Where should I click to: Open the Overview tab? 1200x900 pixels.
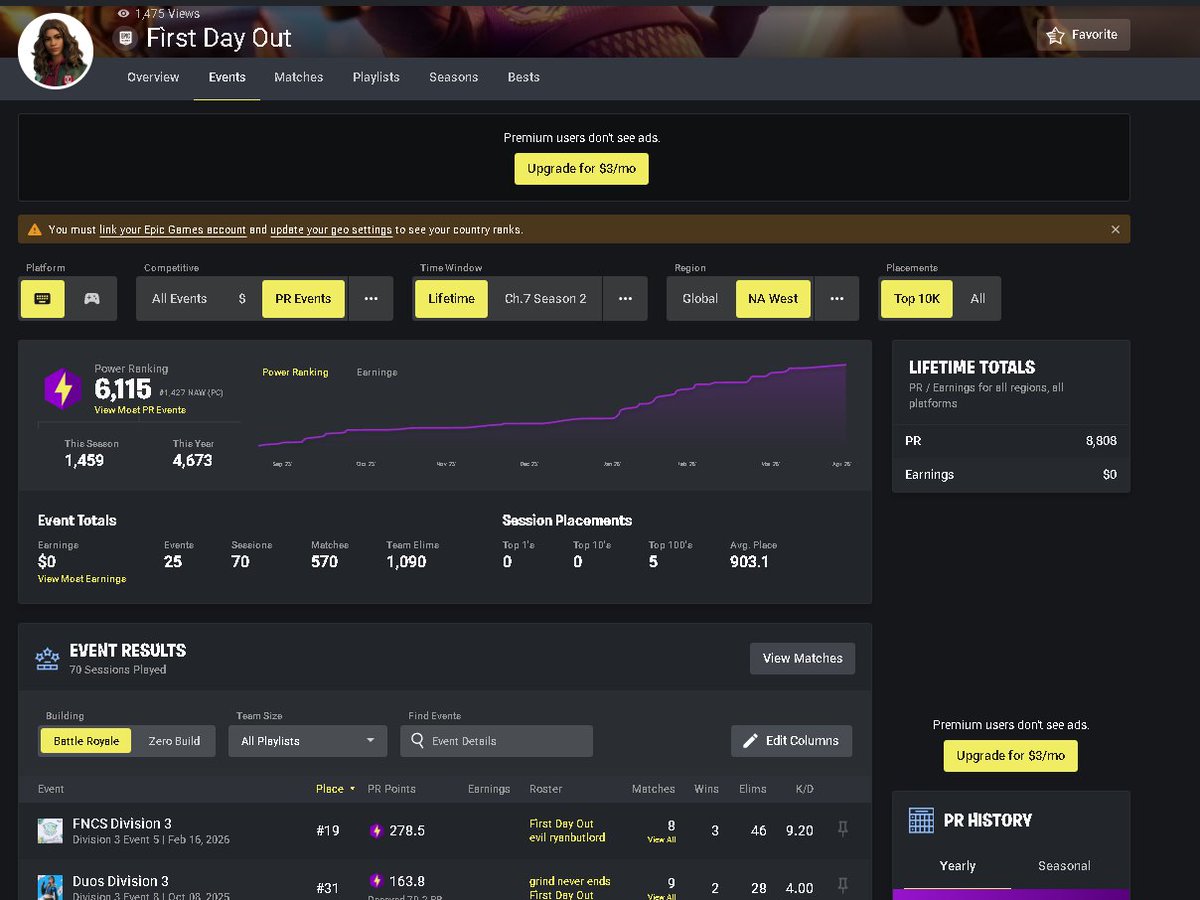[x=153, y=77]
